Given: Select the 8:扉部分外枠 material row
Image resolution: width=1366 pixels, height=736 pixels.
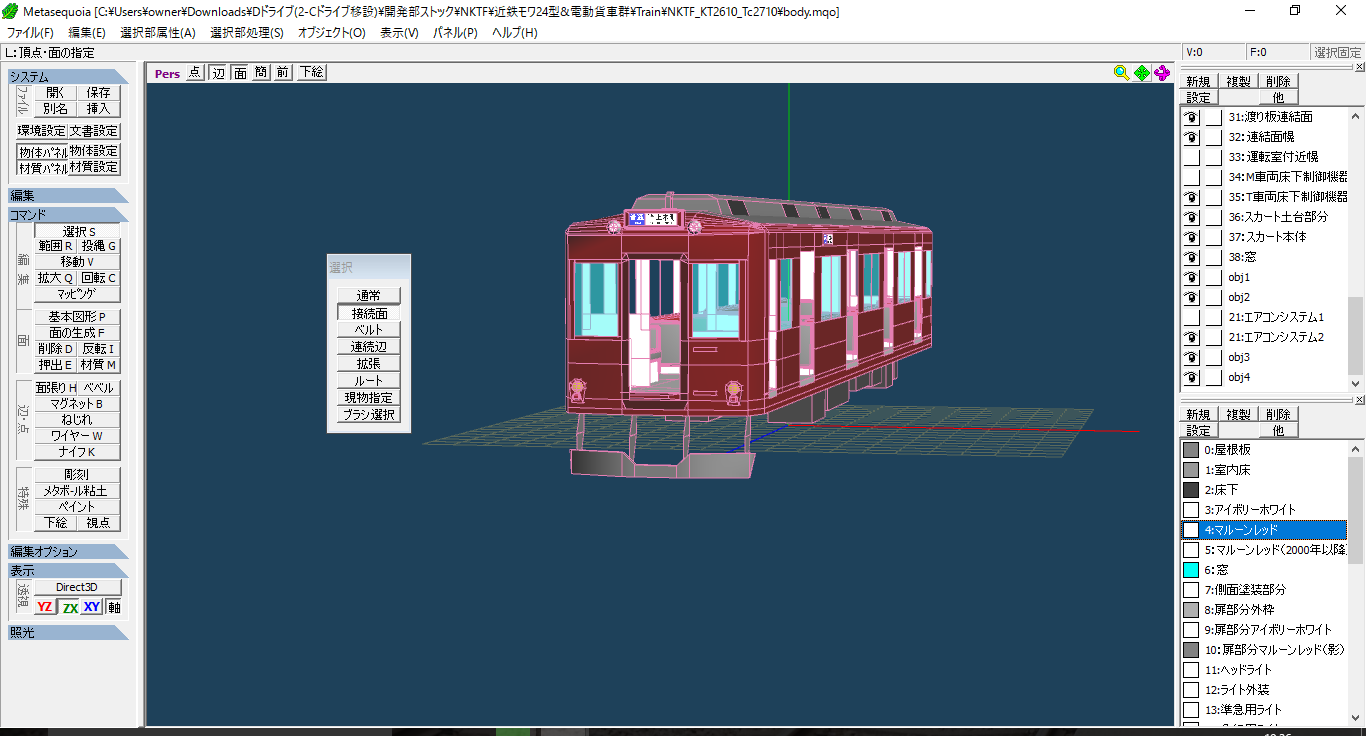Looking at the screenshot, I should pos(1264,610).
